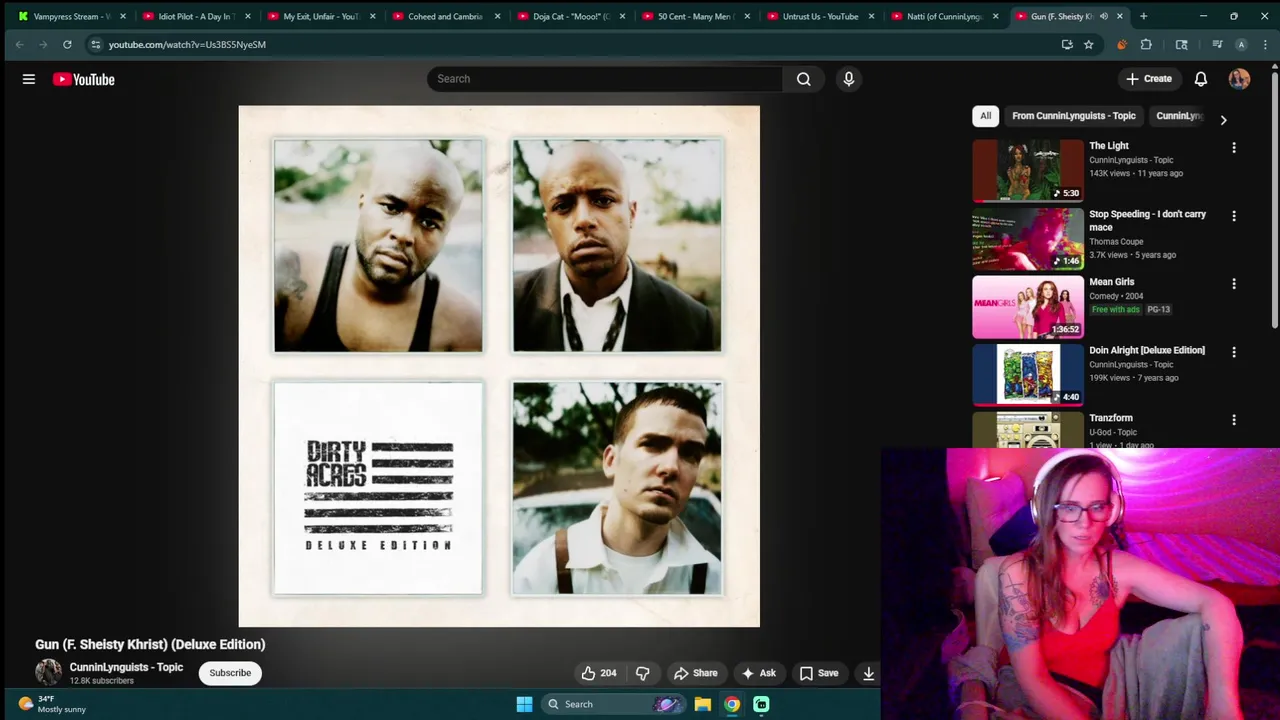The width and height of the screenshot is (1280, 720).
Task: Save the video to a playlist
Action: [x=818, y=673]
